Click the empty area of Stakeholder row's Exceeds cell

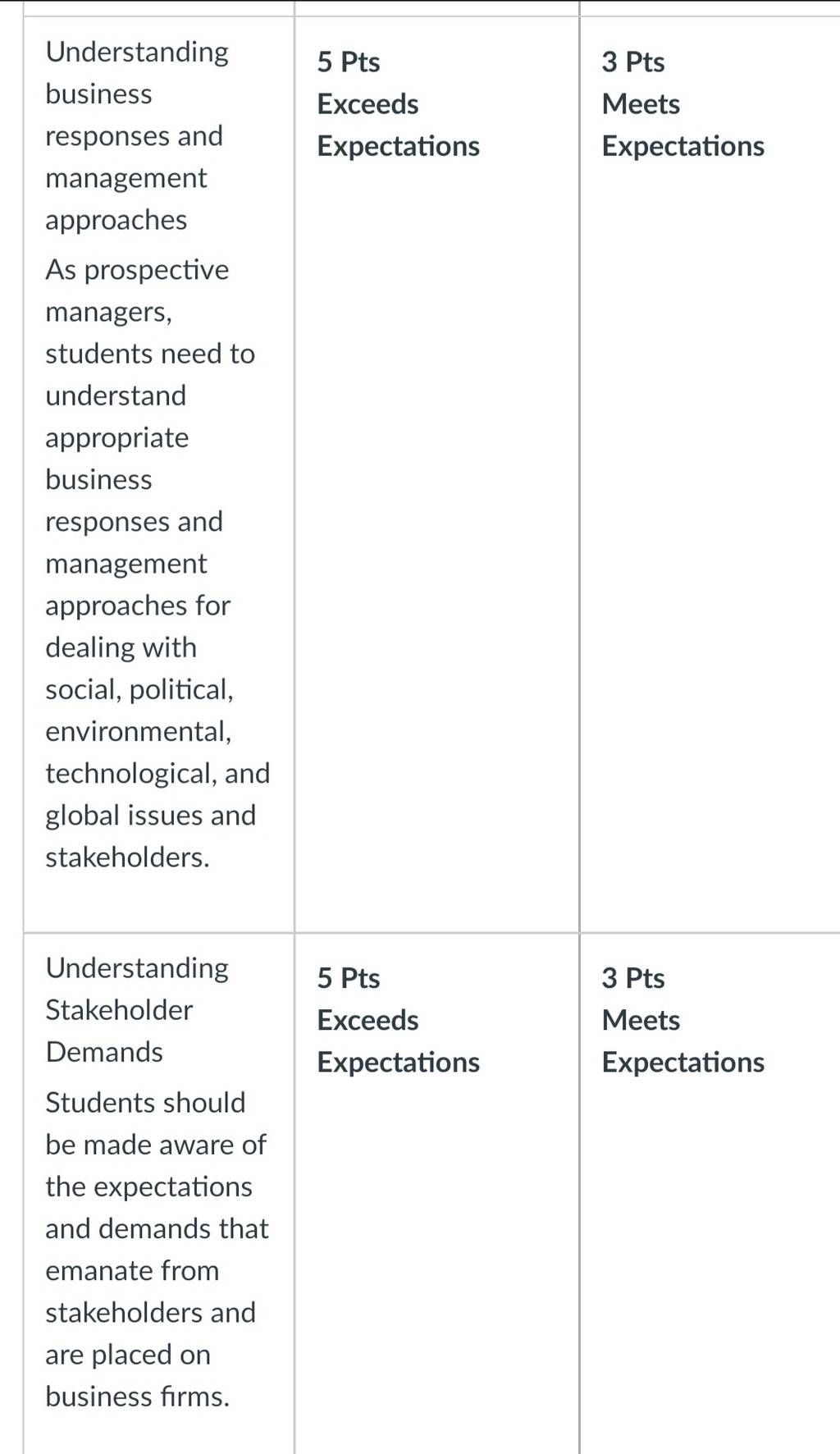click(x=436, y=1264)
